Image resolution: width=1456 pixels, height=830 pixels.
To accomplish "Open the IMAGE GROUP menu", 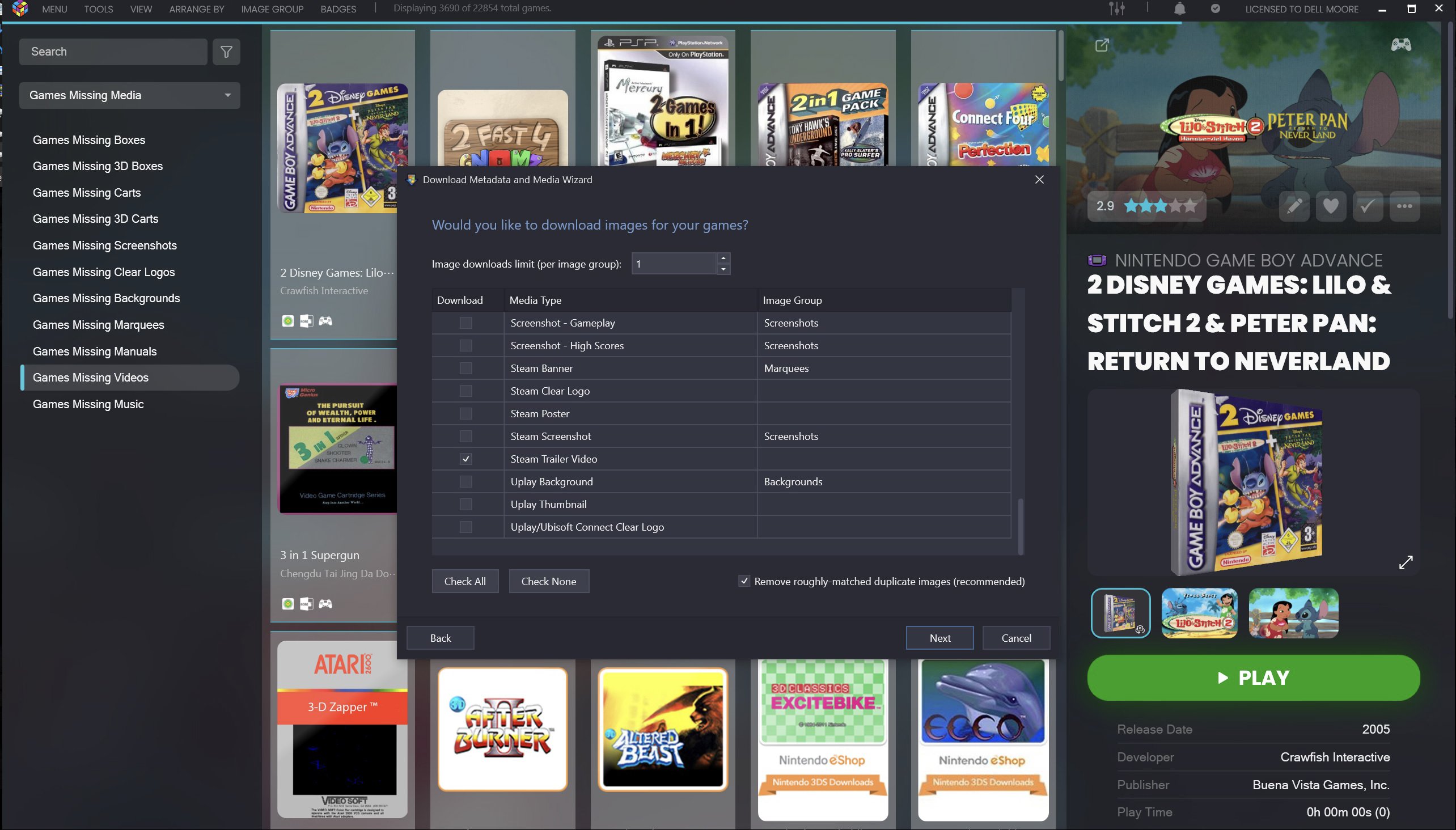I will pyautogui.click(x=272, y=9).
